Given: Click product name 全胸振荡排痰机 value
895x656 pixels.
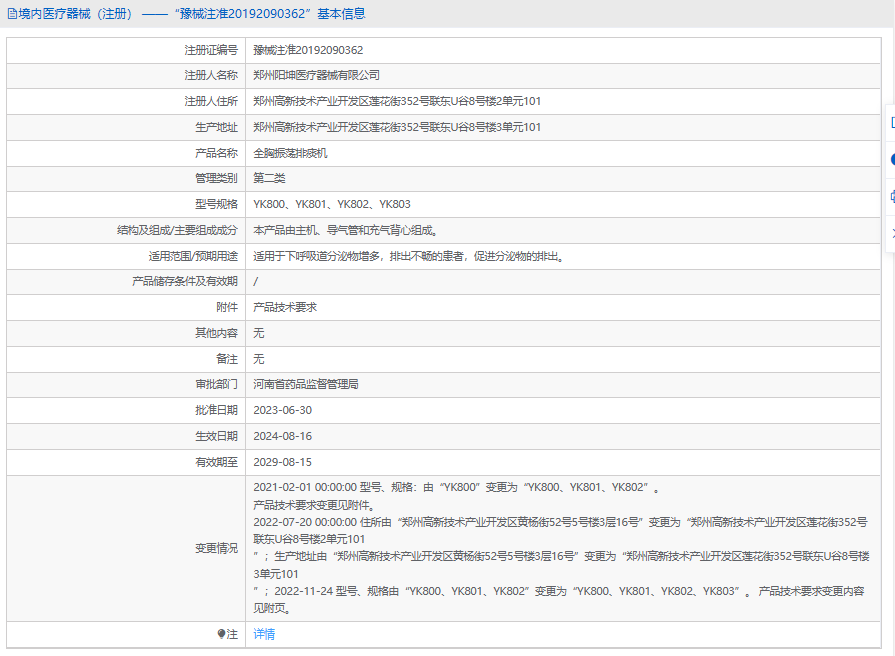Looking at the screenshot, I should pos(290,153).
